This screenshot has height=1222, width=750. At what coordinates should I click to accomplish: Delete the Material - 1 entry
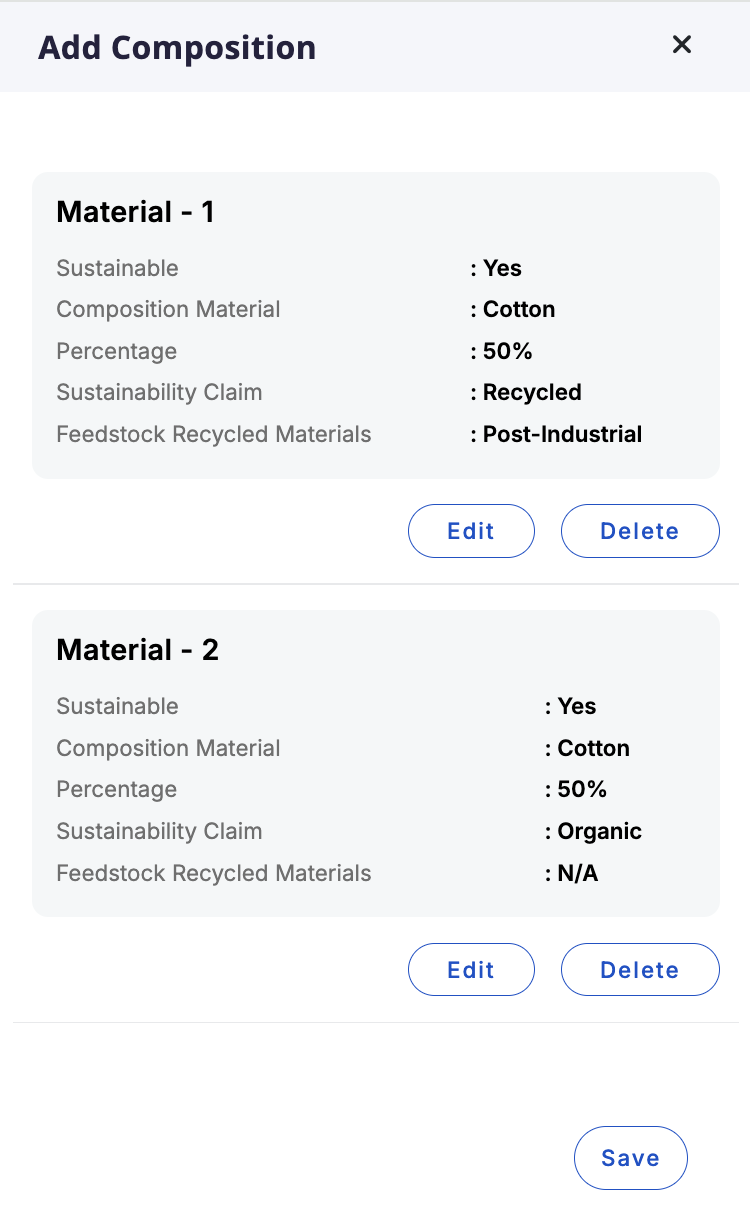pyautogui.click(x=640, y=531)
